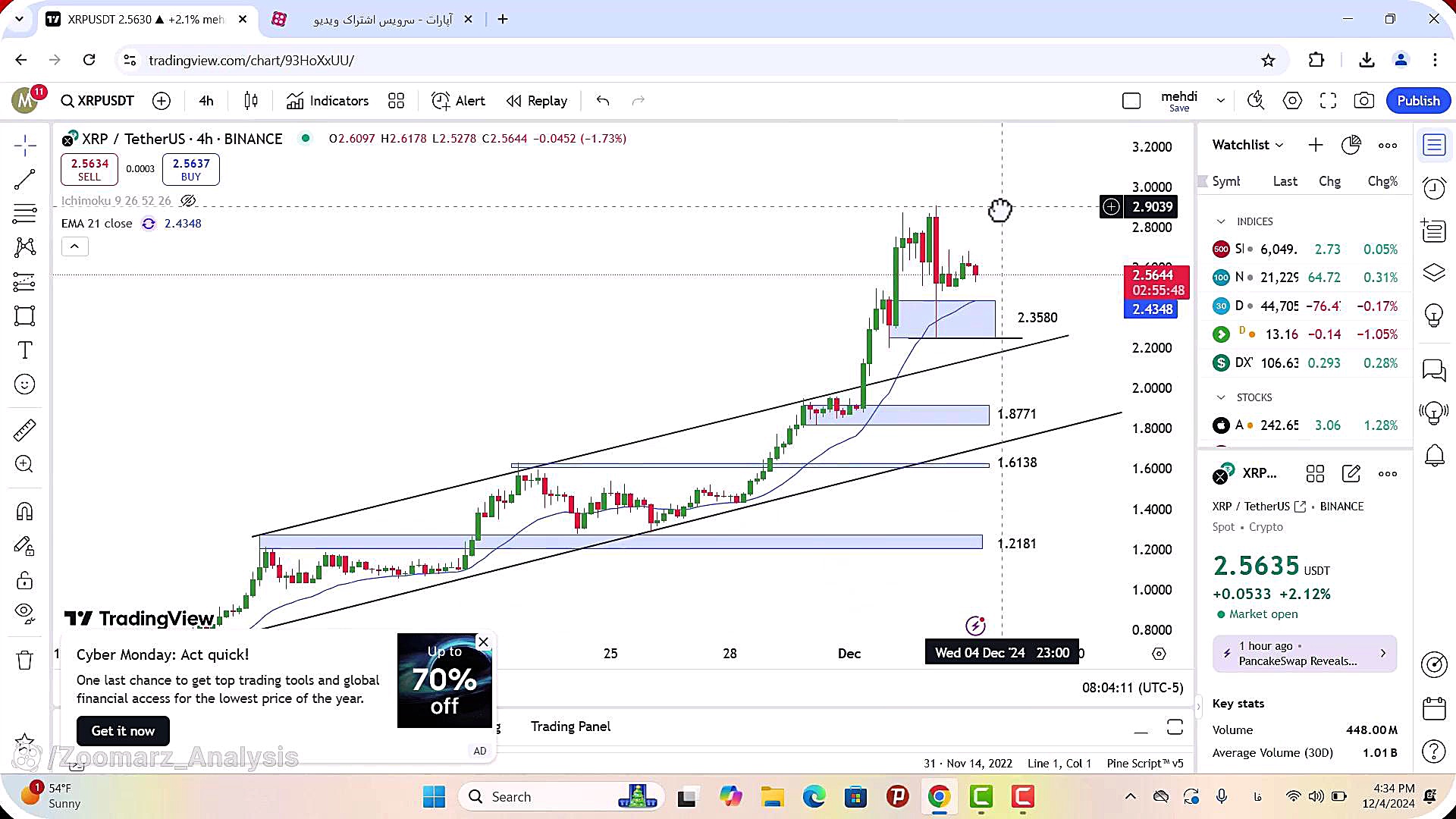
Task: Select the ruler measure tool
Action: click(24, 430)
